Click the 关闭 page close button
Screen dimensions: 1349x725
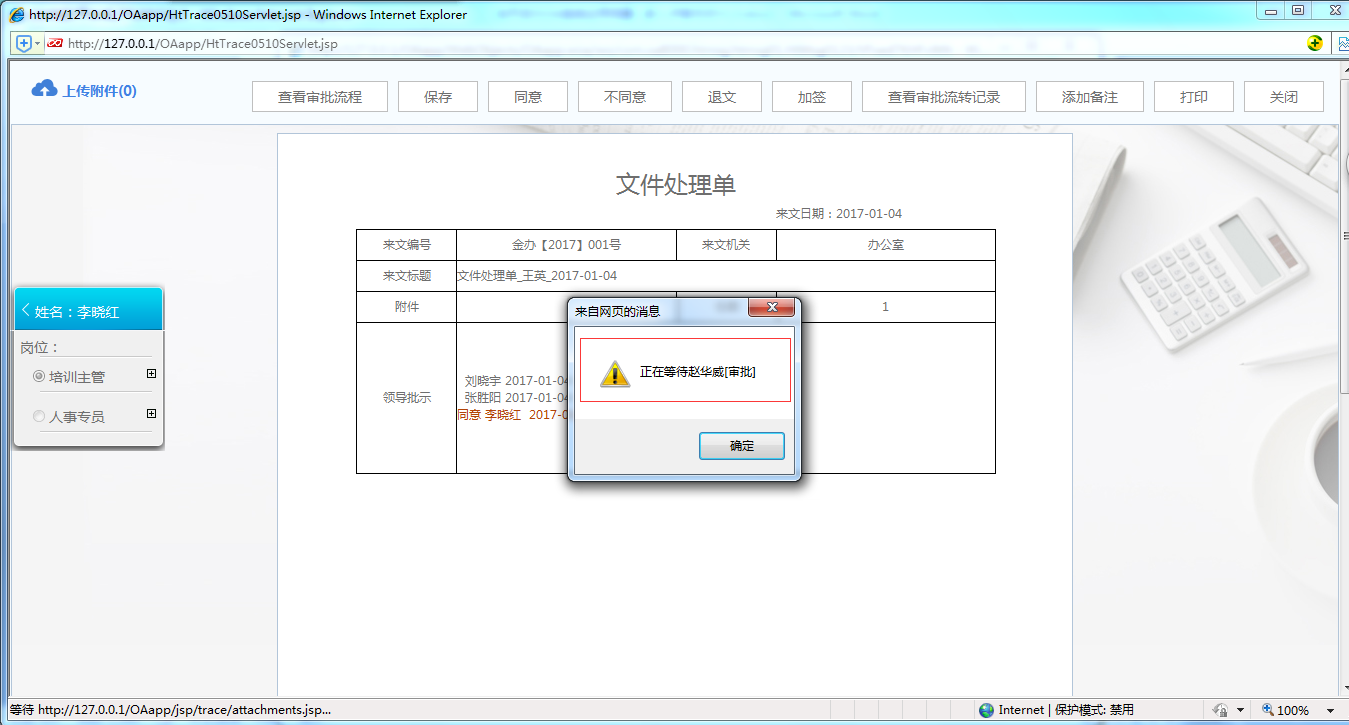point(1284,97)
